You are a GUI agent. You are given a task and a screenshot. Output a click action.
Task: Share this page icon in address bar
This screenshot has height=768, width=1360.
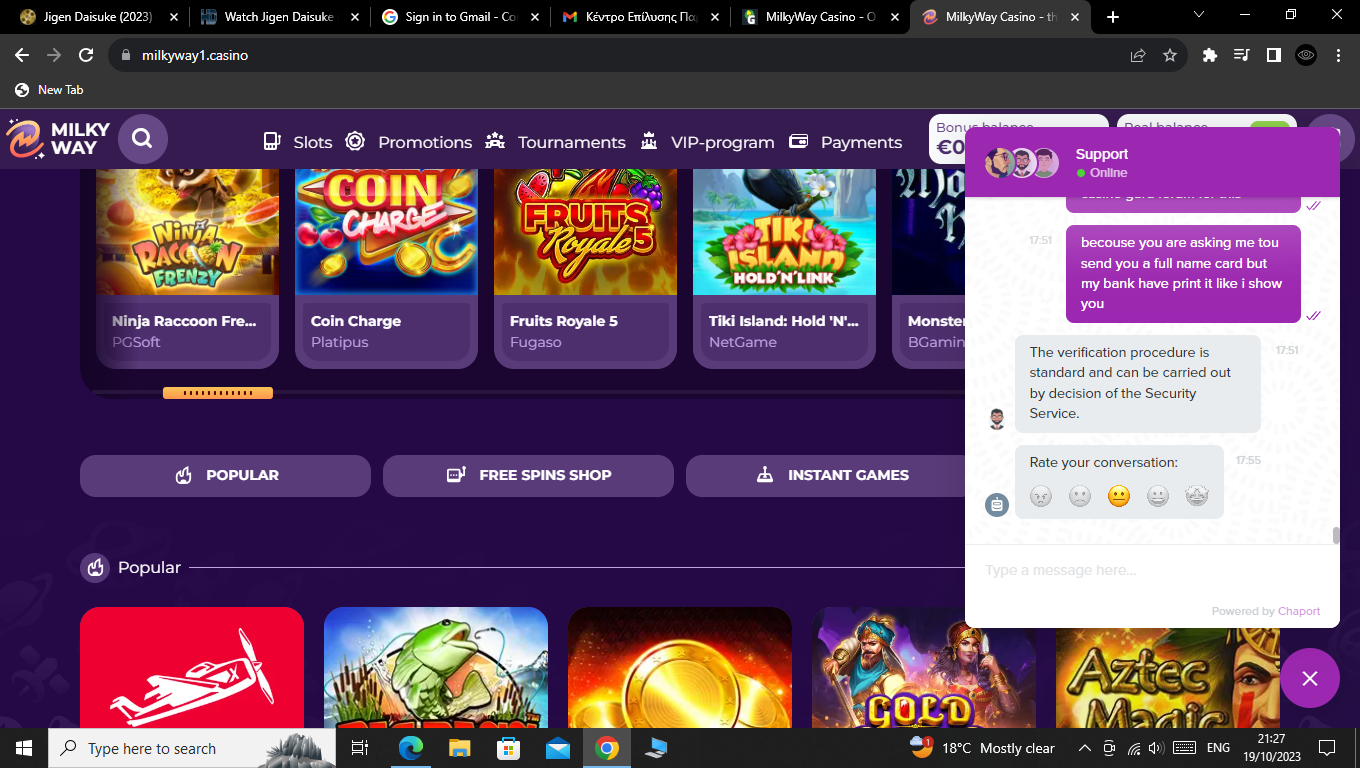(1138, 55)
